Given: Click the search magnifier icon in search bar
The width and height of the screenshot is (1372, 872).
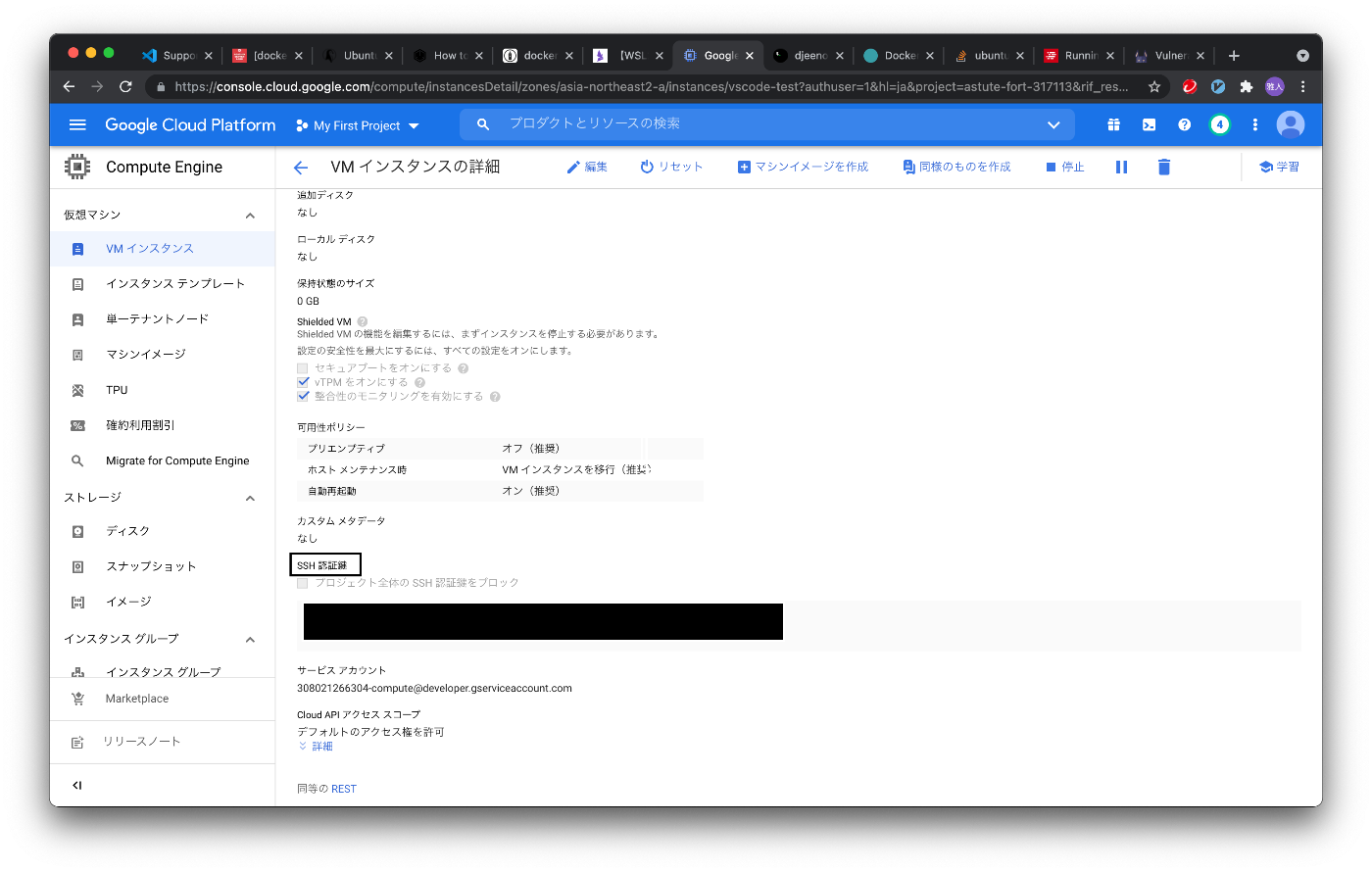Looking at the screenshot, I should click(x=482, y=124).
